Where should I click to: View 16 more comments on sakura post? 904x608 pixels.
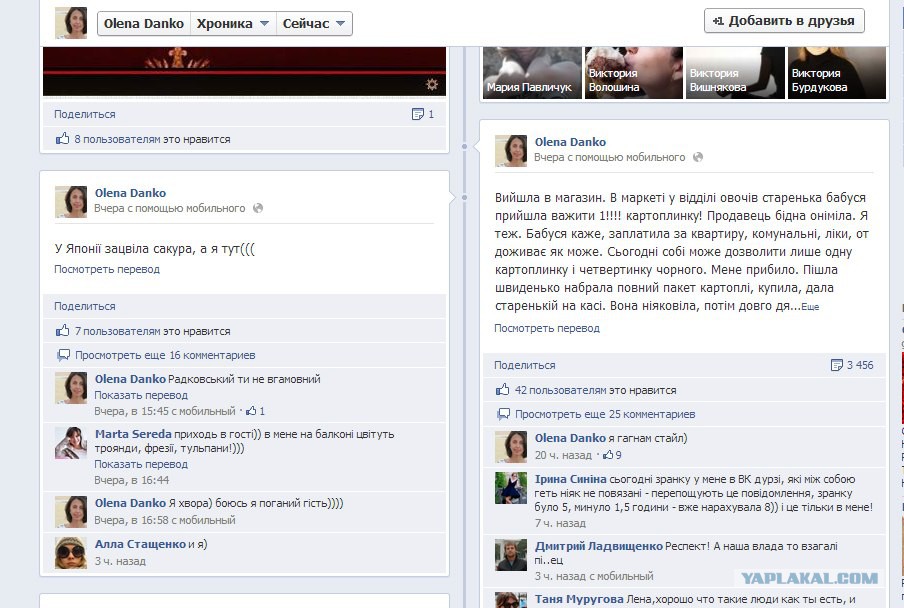(x=165, y=355)
